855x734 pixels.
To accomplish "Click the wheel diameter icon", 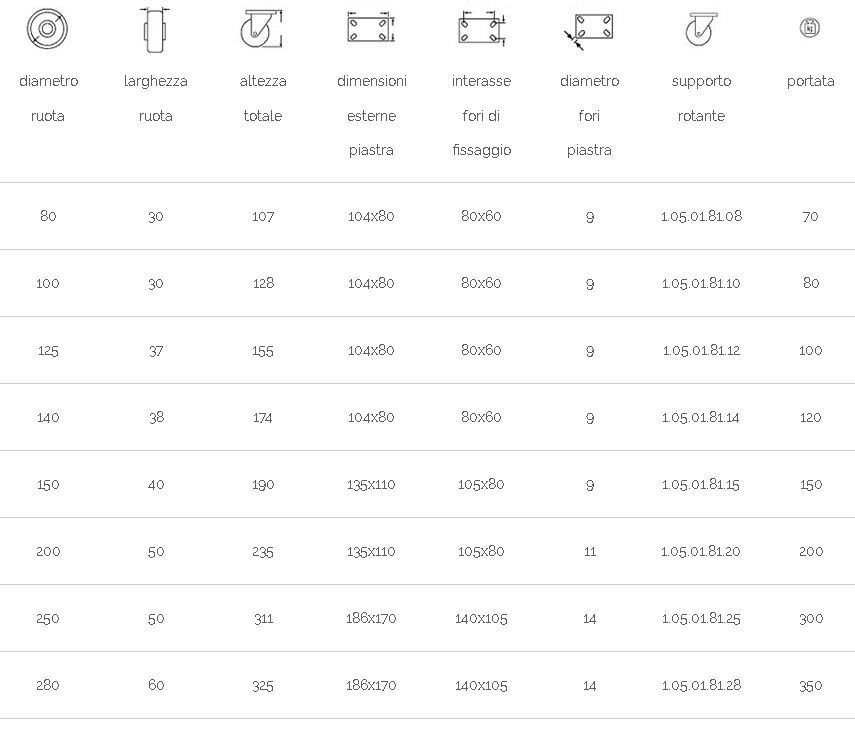I will click(x=47, y=28).
